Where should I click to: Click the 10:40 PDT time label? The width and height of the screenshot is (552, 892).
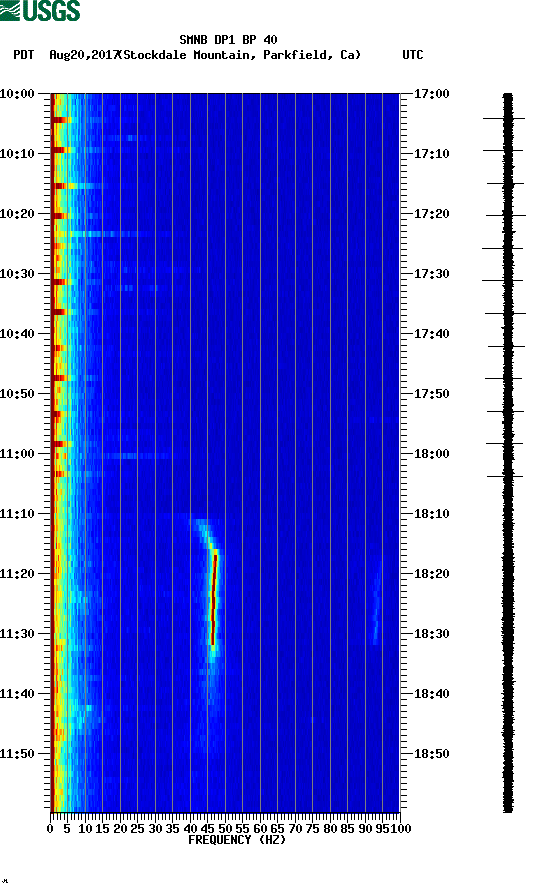tap(18, 334)
